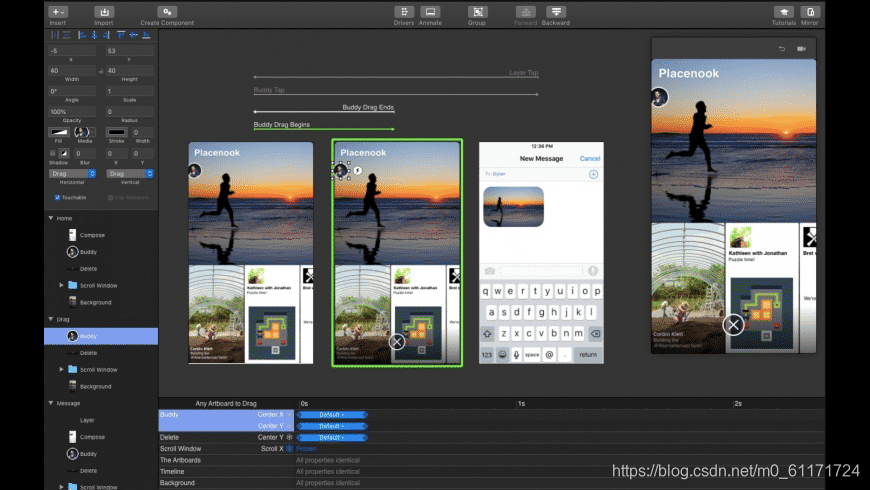Click the Create Component icon
The width and height of the screenshot is (870, 490).
pyautogui.click(x=167, y=12)
